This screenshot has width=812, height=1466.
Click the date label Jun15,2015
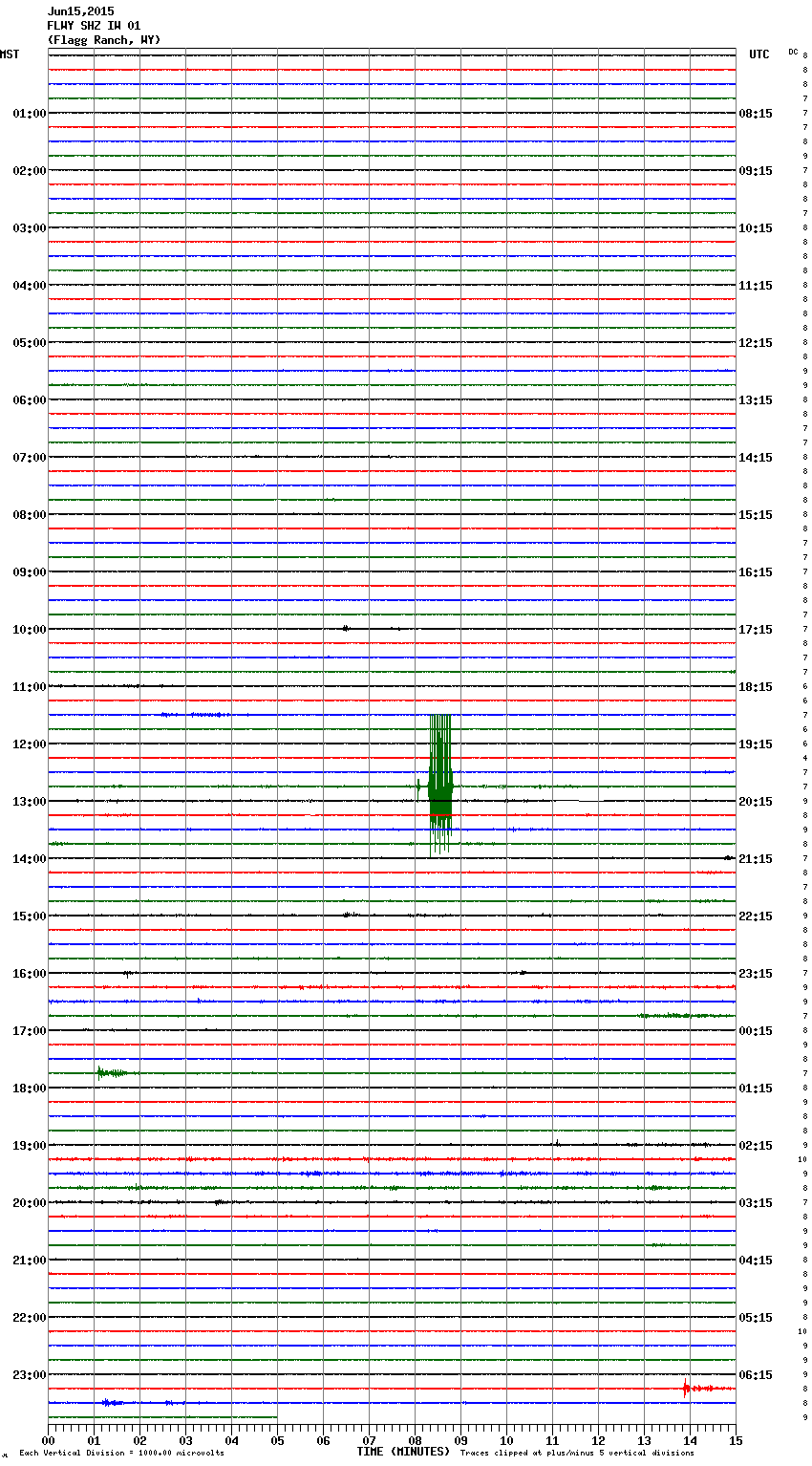(80, 11)
